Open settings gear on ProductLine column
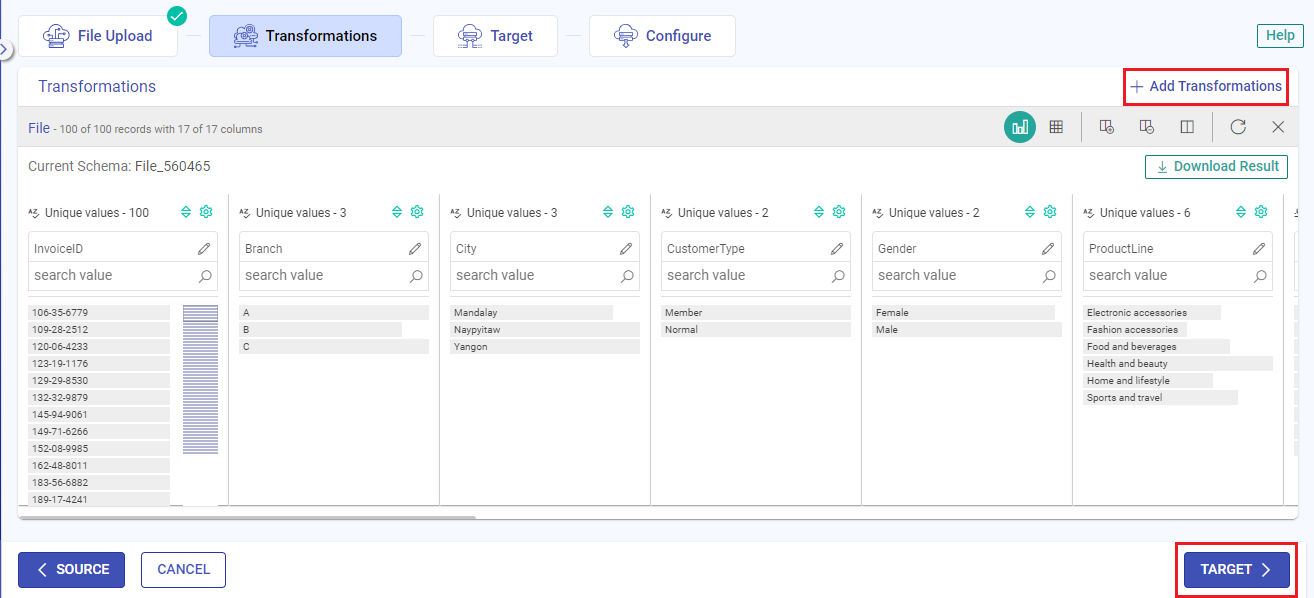The height and width of the screenshot is (598, 1314). 1260,212
